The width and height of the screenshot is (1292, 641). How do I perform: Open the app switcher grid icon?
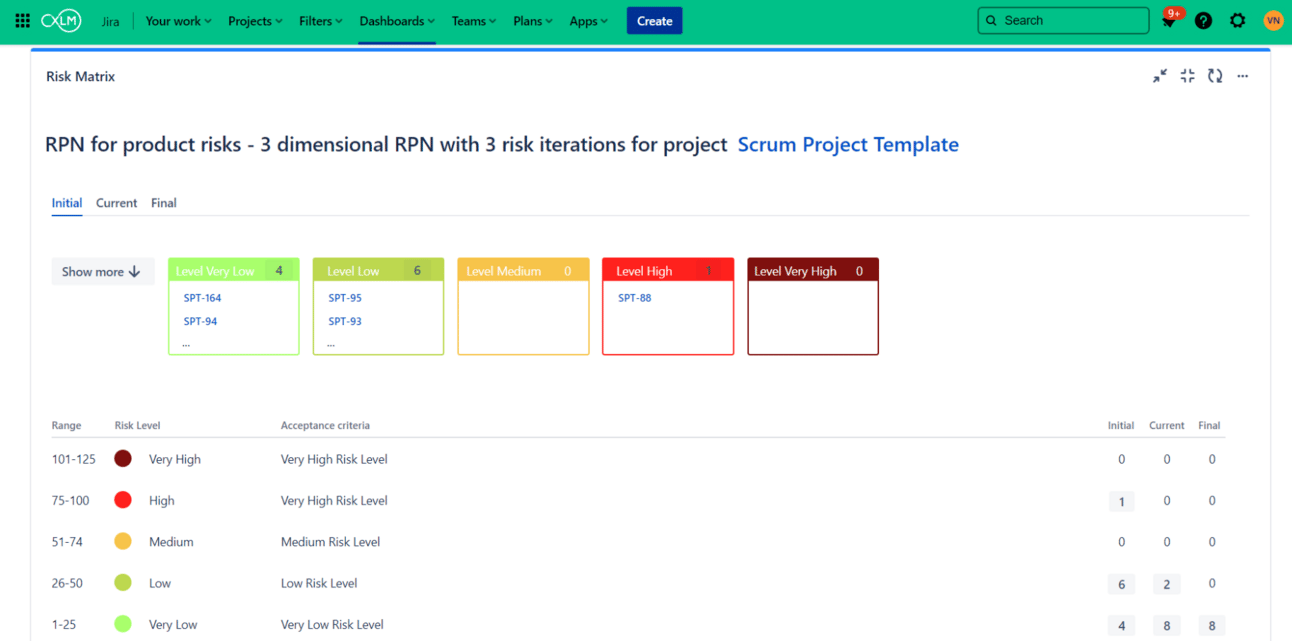click(22, 20)
